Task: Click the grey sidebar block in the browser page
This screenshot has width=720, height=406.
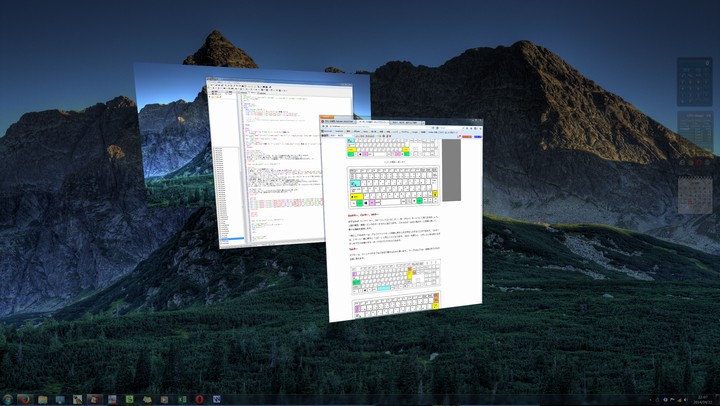Action: (x=451, y=169)
